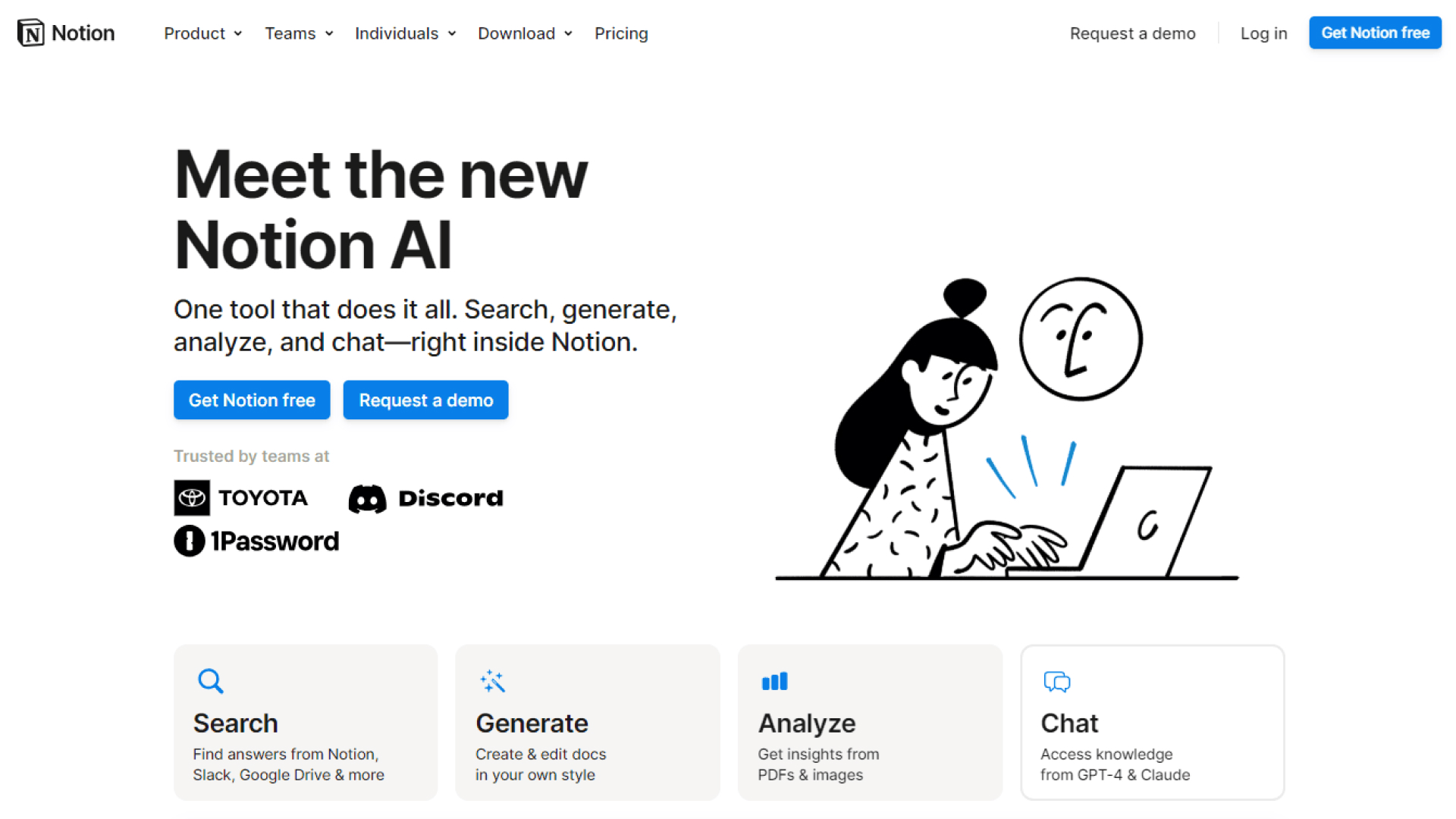Select the Pricing menu item

click(x=621, y=33)
